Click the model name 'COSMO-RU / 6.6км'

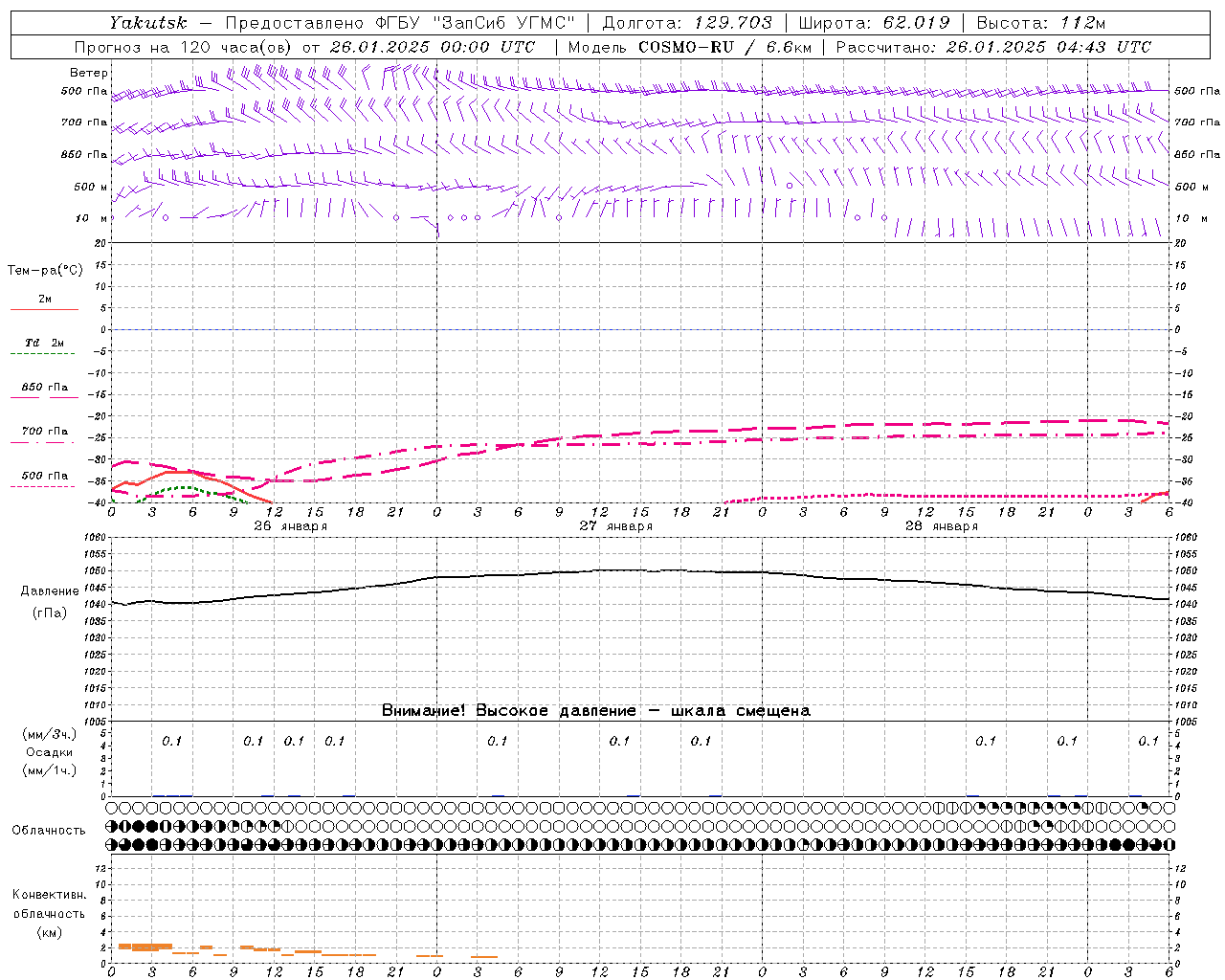[x=724, y=47]
